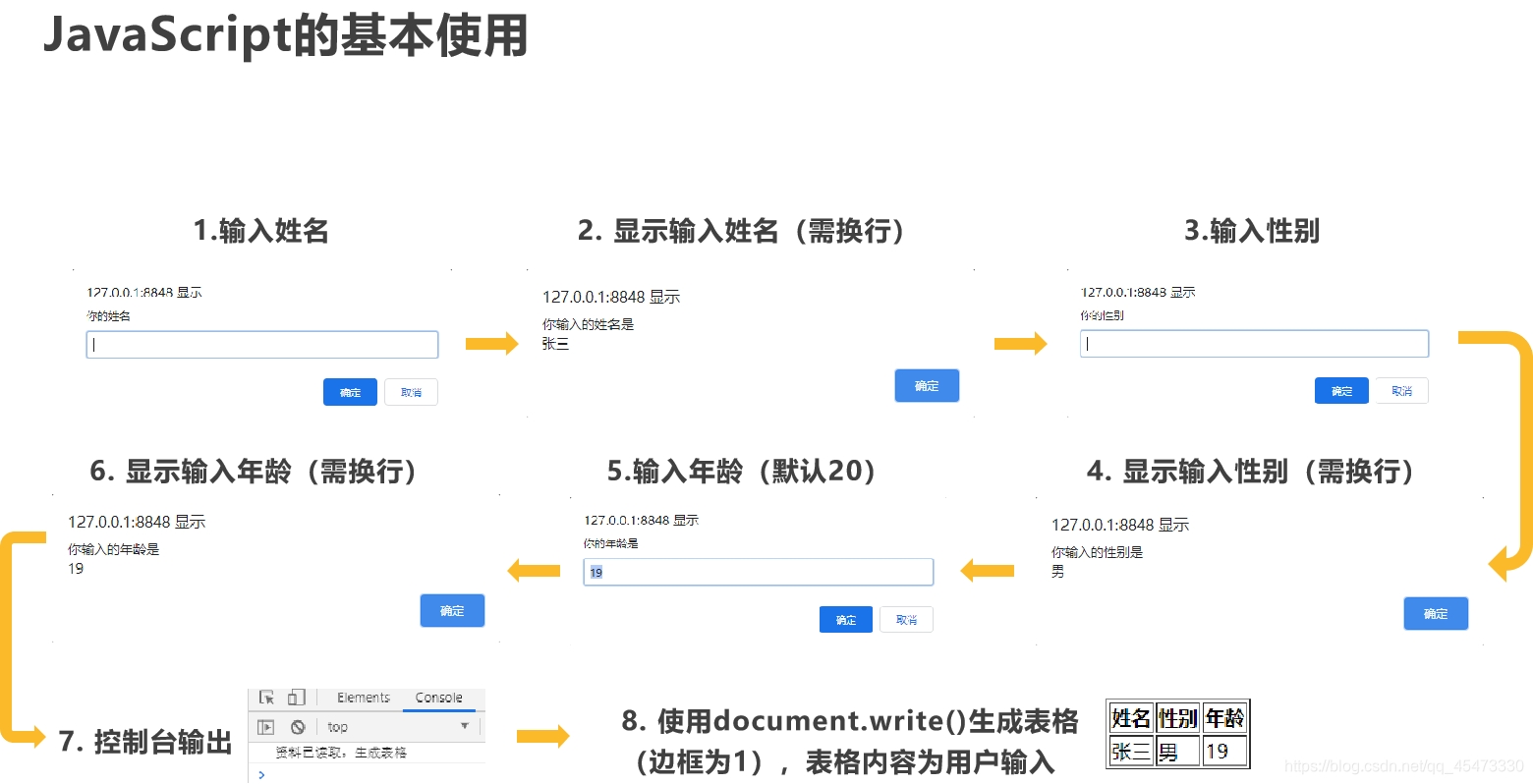Click the 你的年龄是 label in the age prompt
The width and height of the screenshot is (1533, 784).
[610, 543]
